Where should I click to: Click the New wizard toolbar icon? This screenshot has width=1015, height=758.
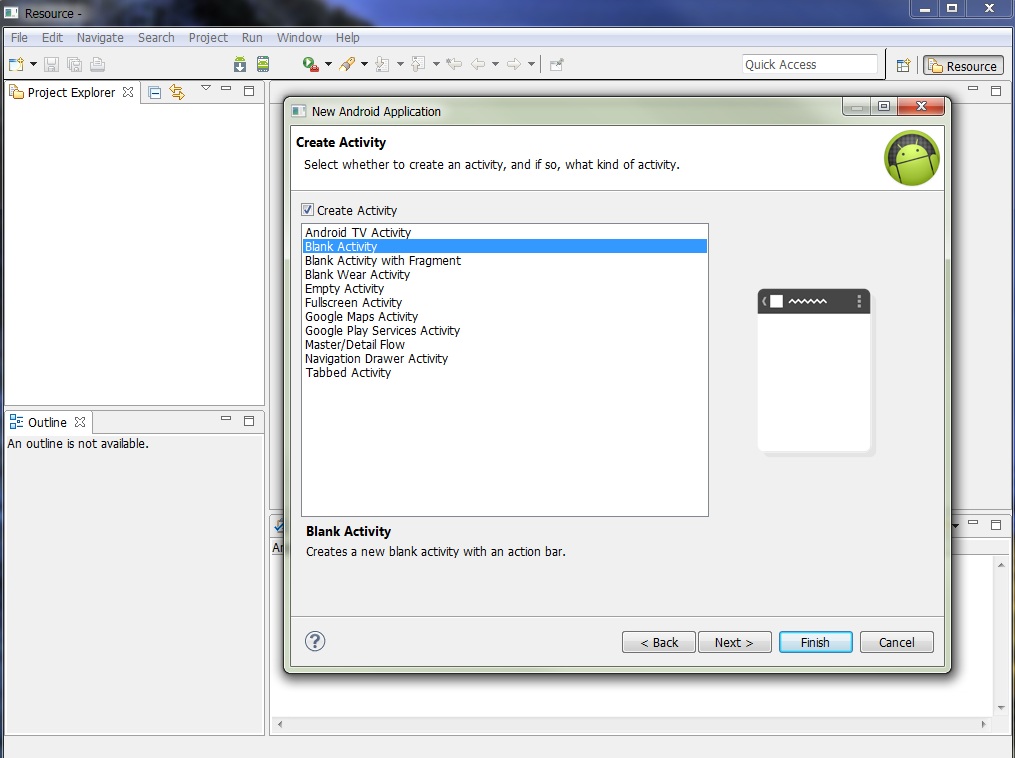click(16, 65)
